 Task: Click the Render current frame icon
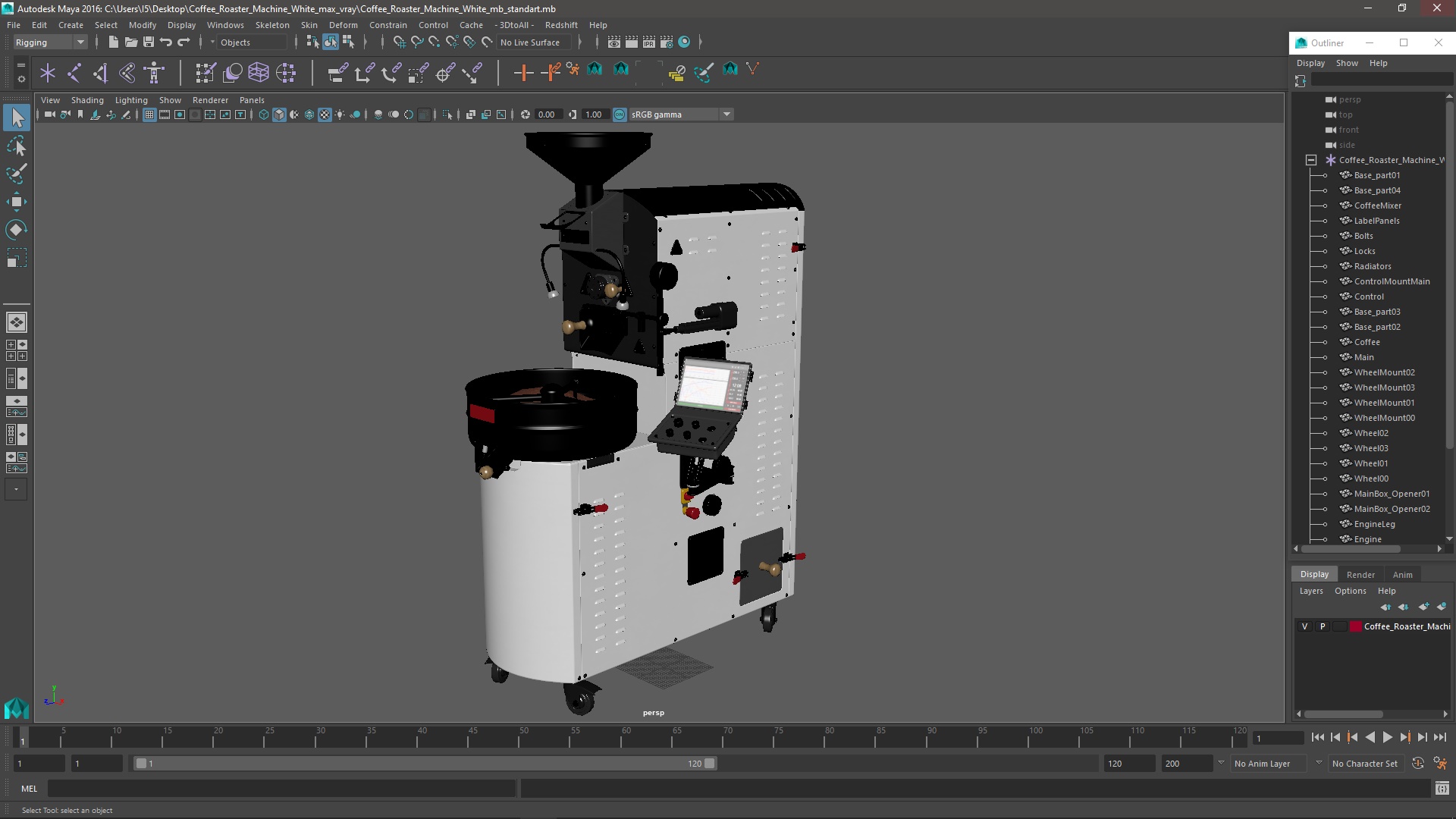[x=631, y=42]
